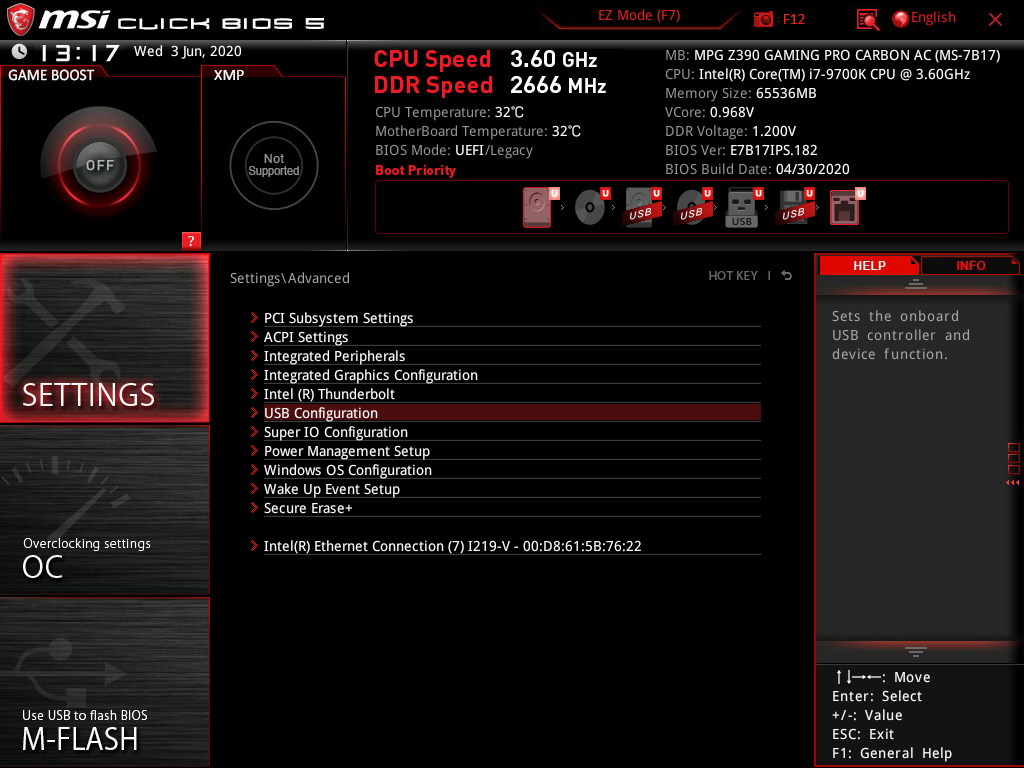Image resolution: width=1024 pixels, height=768 pixels.
Task: Select the USB floppy boot device icon
Action: [x=794, y=208]
